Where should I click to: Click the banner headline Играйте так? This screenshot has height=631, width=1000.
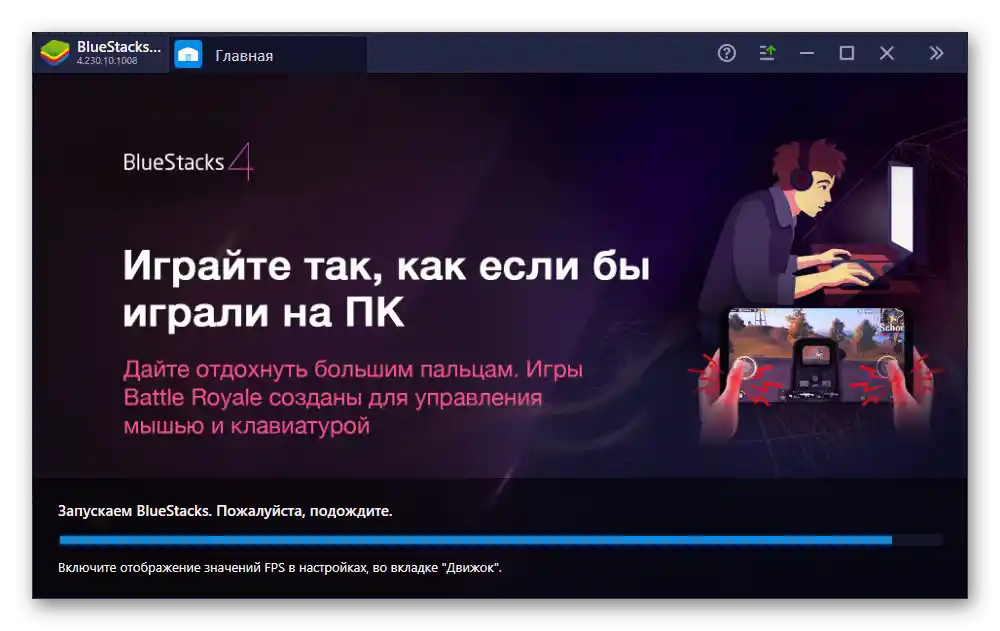point(390,263)
